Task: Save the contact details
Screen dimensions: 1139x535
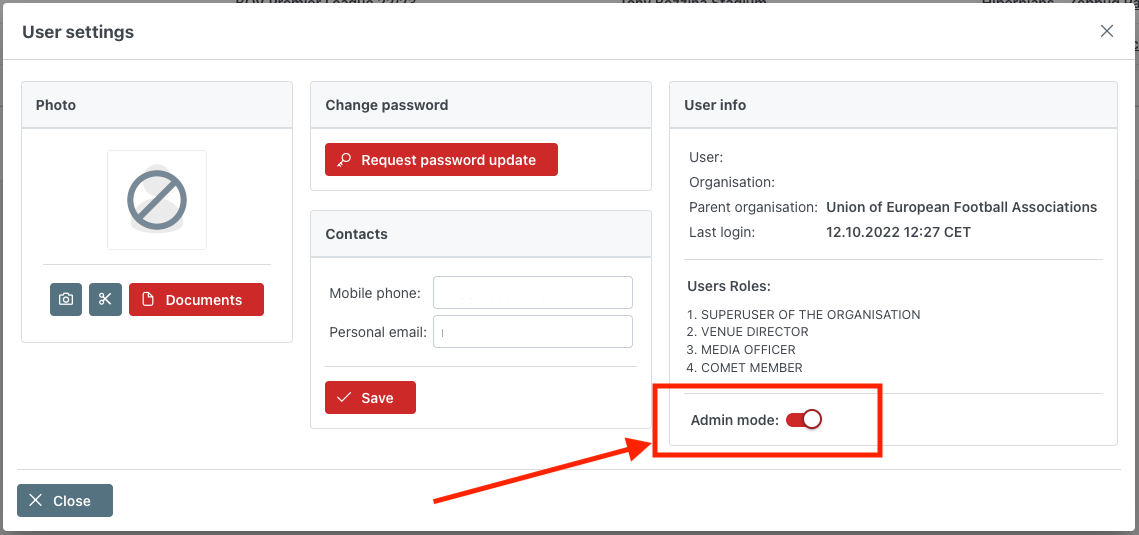Action: pos(370,398)
